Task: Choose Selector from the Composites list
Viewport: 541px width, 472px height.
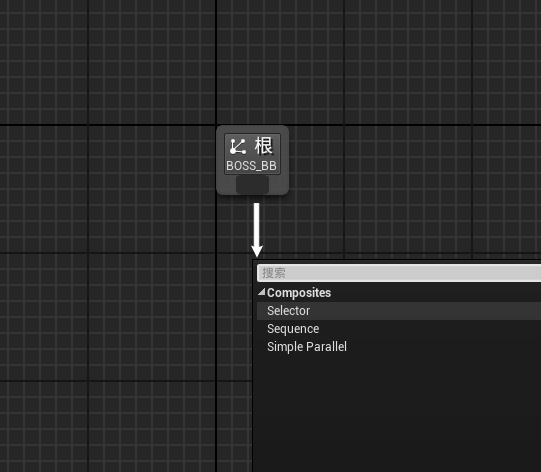Action: (x=399, y=311)
